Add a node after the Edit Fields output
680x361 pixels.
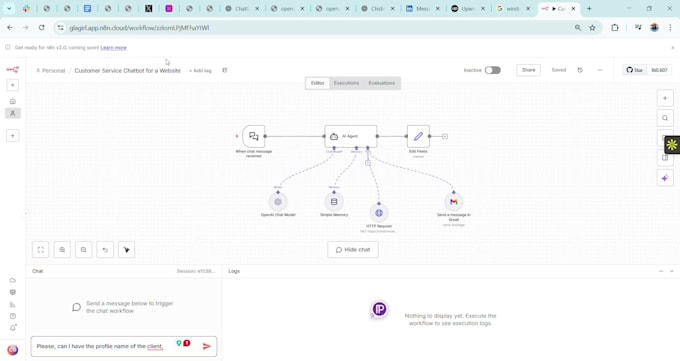[x=445, y=136]
